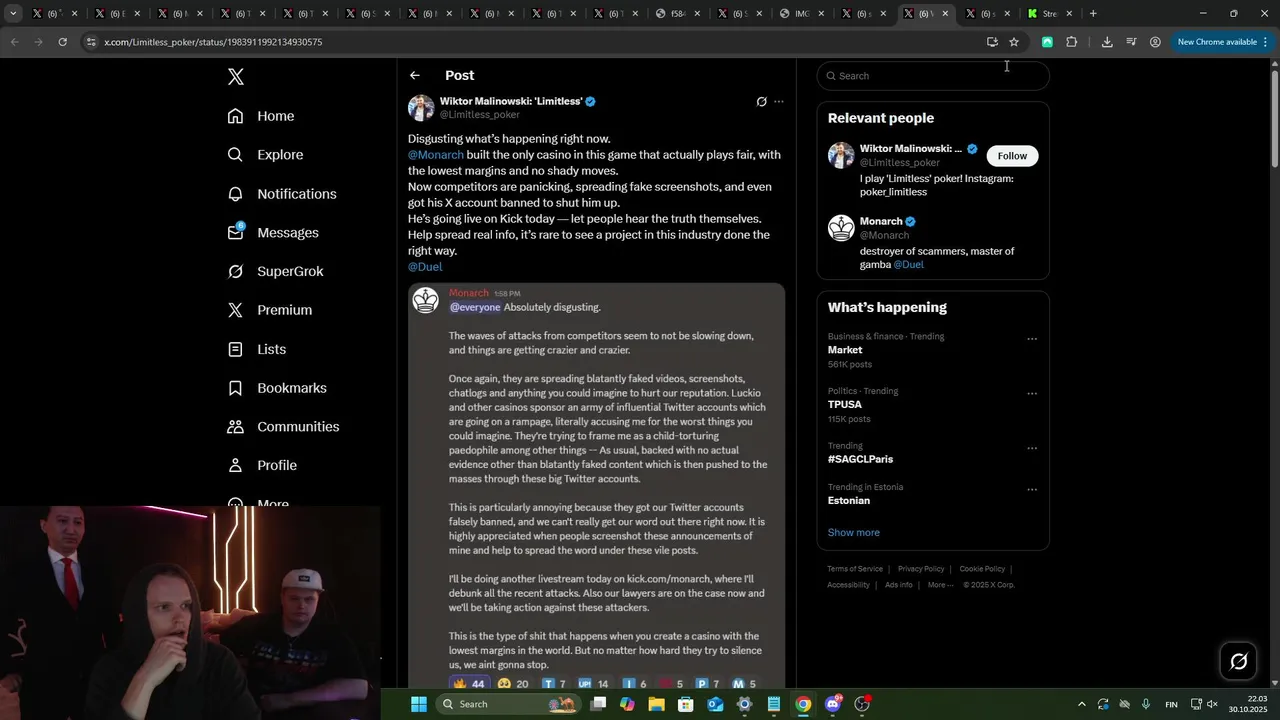Open Chrome downloads icon
1280x720 pixels.
click(x=1107, y=42)
